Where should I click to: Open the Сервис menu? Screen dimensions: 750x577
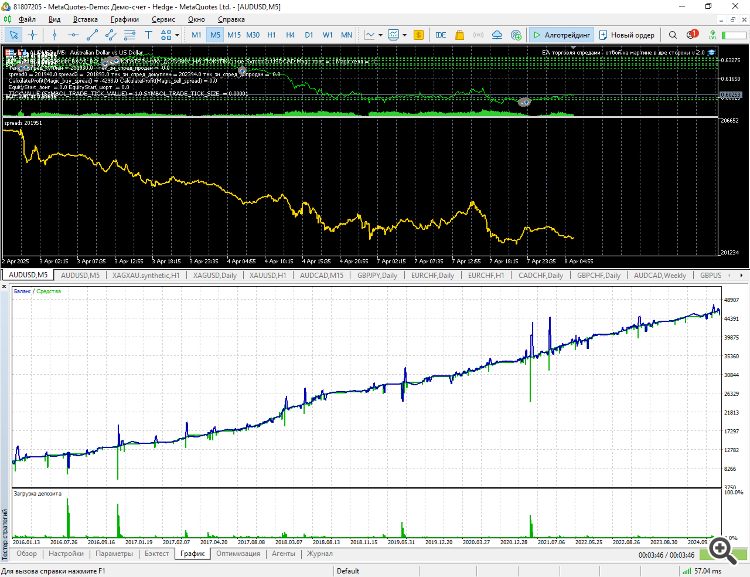(164, 19)
